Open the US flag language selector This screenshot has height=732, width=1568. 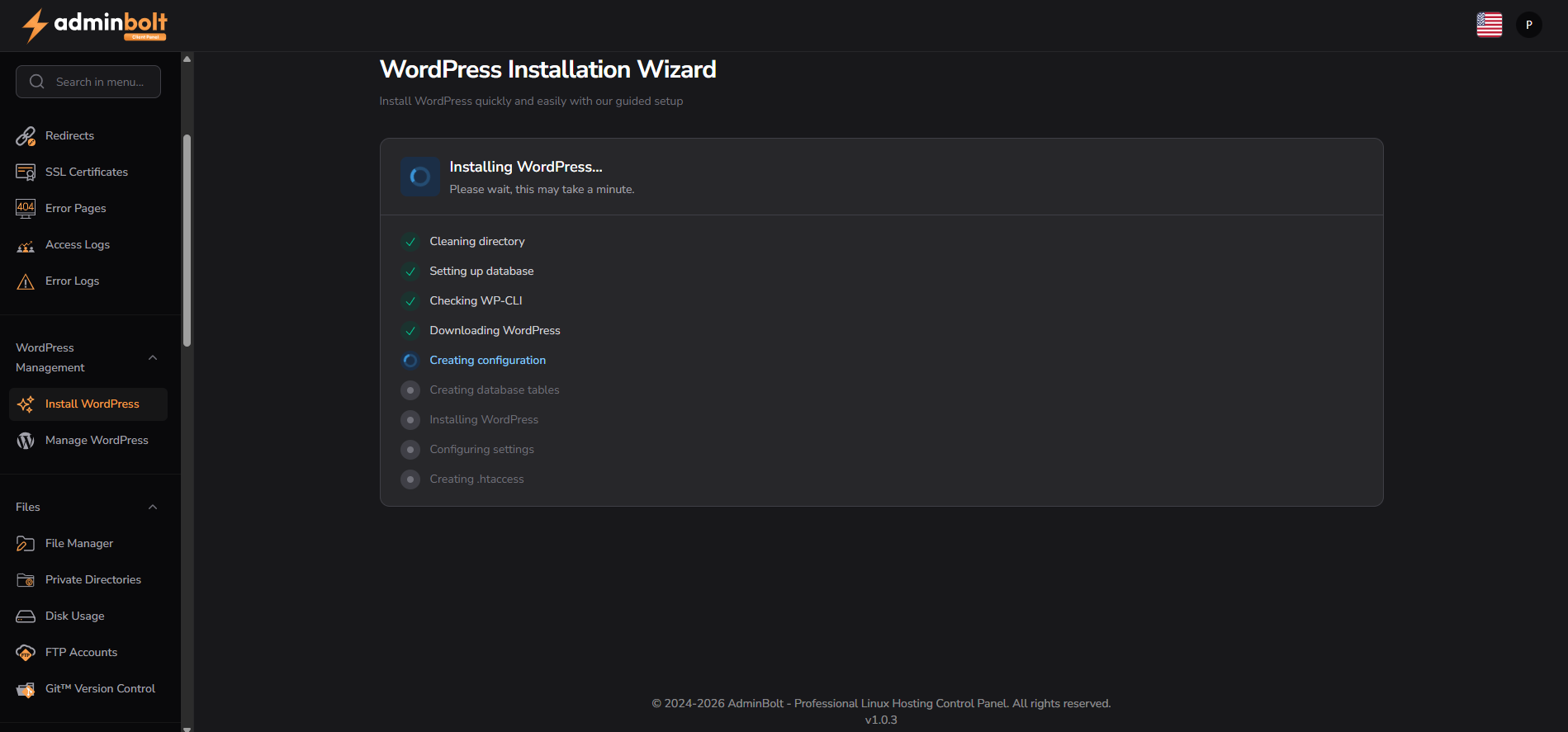(1489, 25)
